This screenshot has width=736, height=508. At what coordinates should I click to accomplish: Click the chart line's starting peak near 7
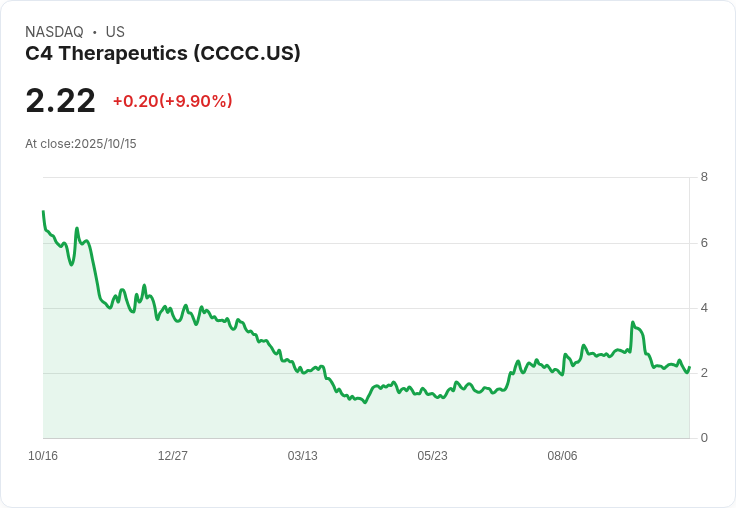(x=43, y=212)
